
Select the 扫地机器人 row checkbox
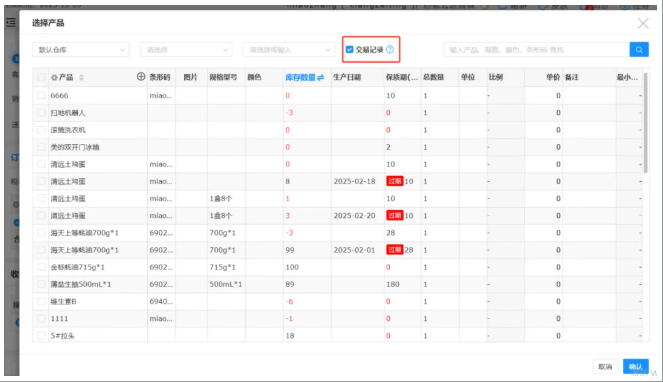[x=41, y=113]
